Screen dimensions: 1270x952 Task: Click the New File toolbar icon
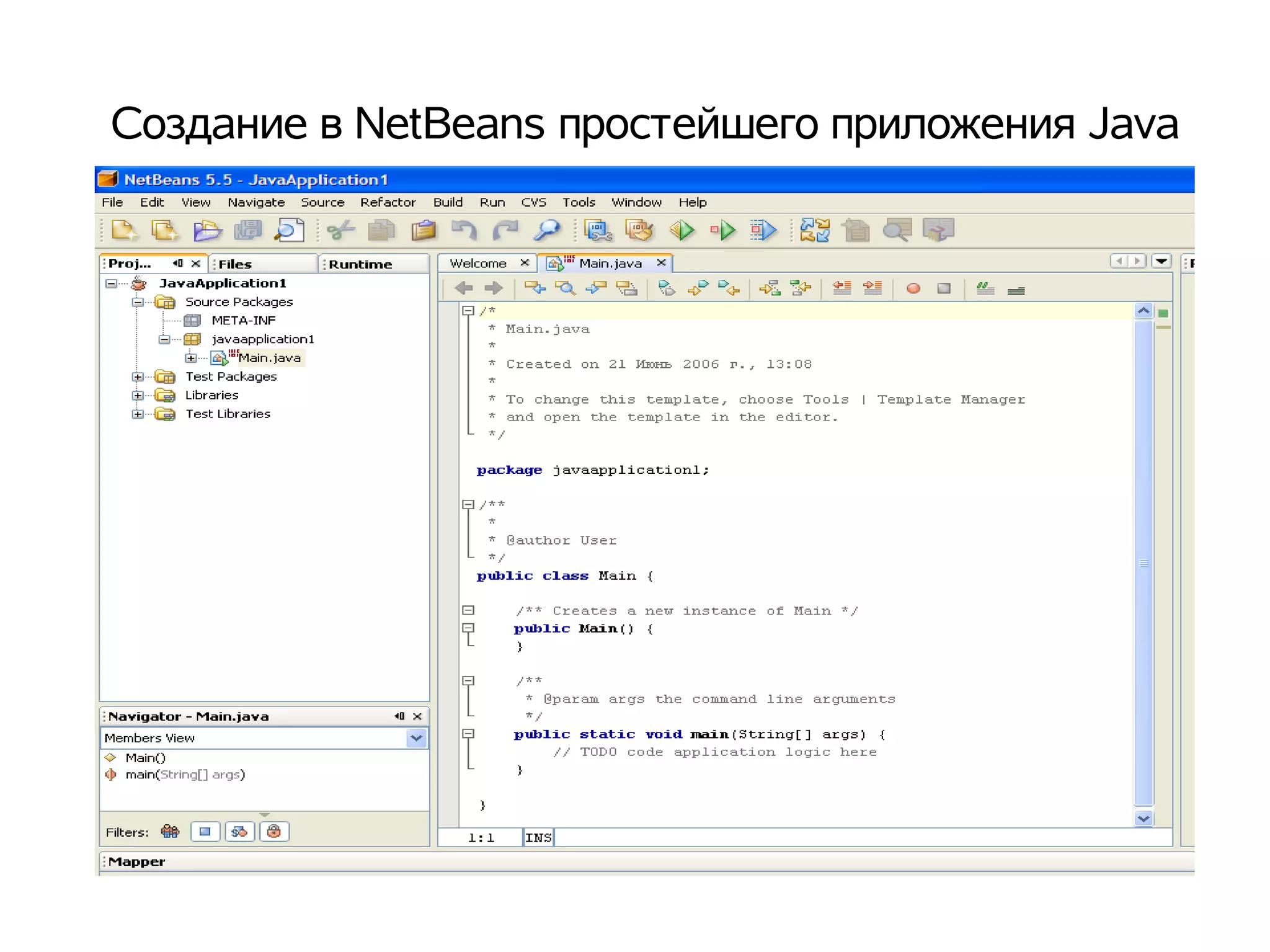pos(124,230)
